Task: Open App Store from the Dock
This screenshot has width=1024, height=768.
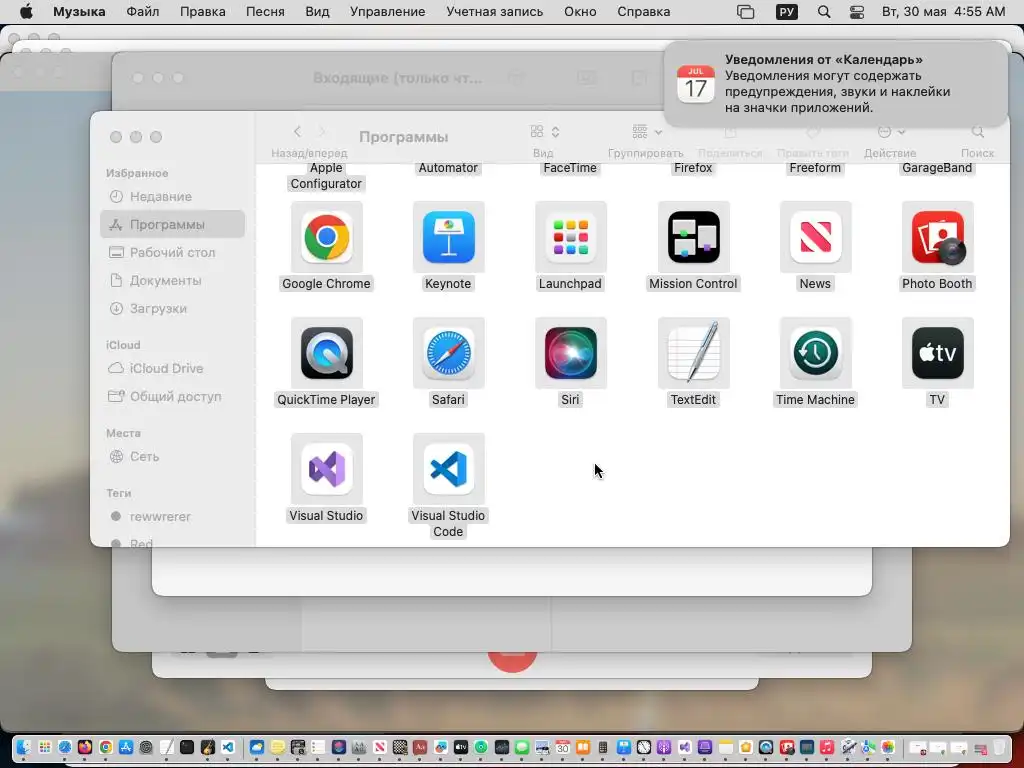Action: point(126,747)
